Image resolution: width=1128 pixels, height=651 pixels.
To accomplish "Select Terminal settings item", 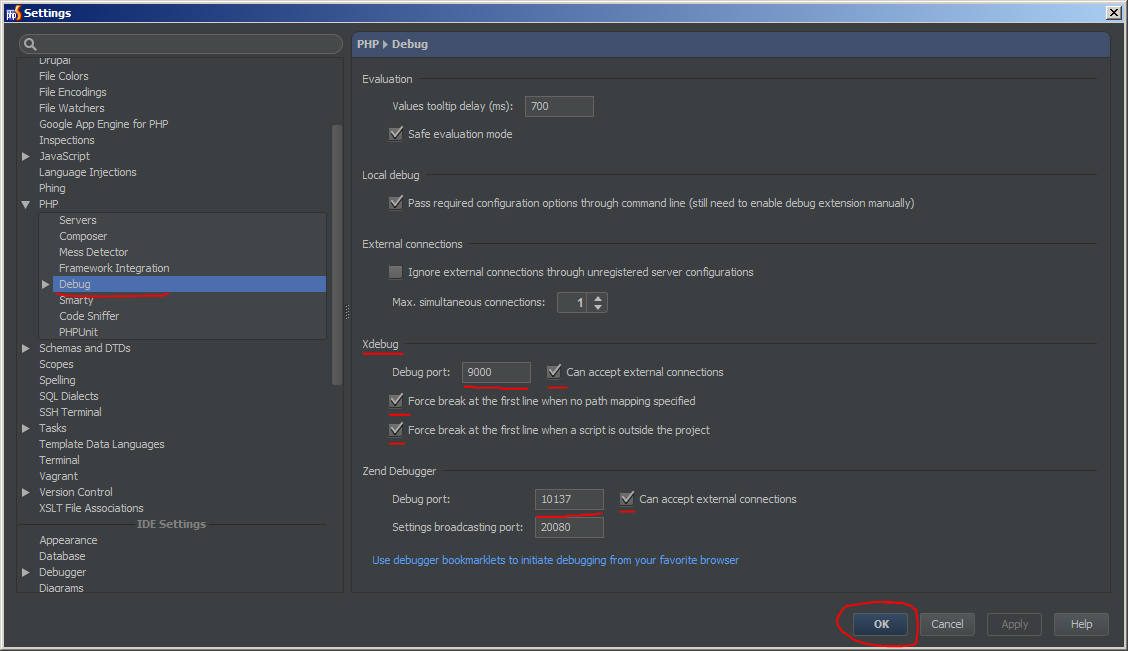I will click(x=59, y=460).
